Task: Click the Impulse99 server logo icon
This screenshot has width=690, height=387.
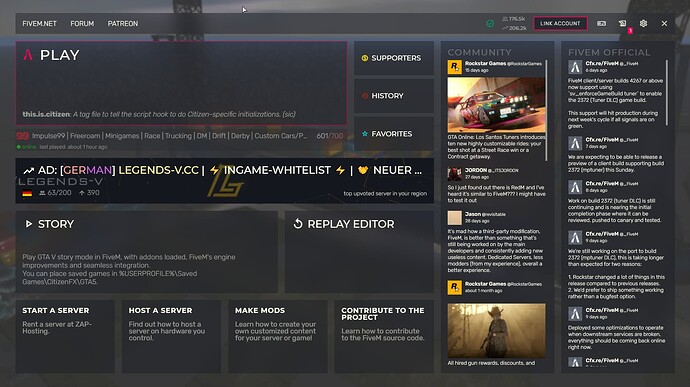Action: coord(22,136)
